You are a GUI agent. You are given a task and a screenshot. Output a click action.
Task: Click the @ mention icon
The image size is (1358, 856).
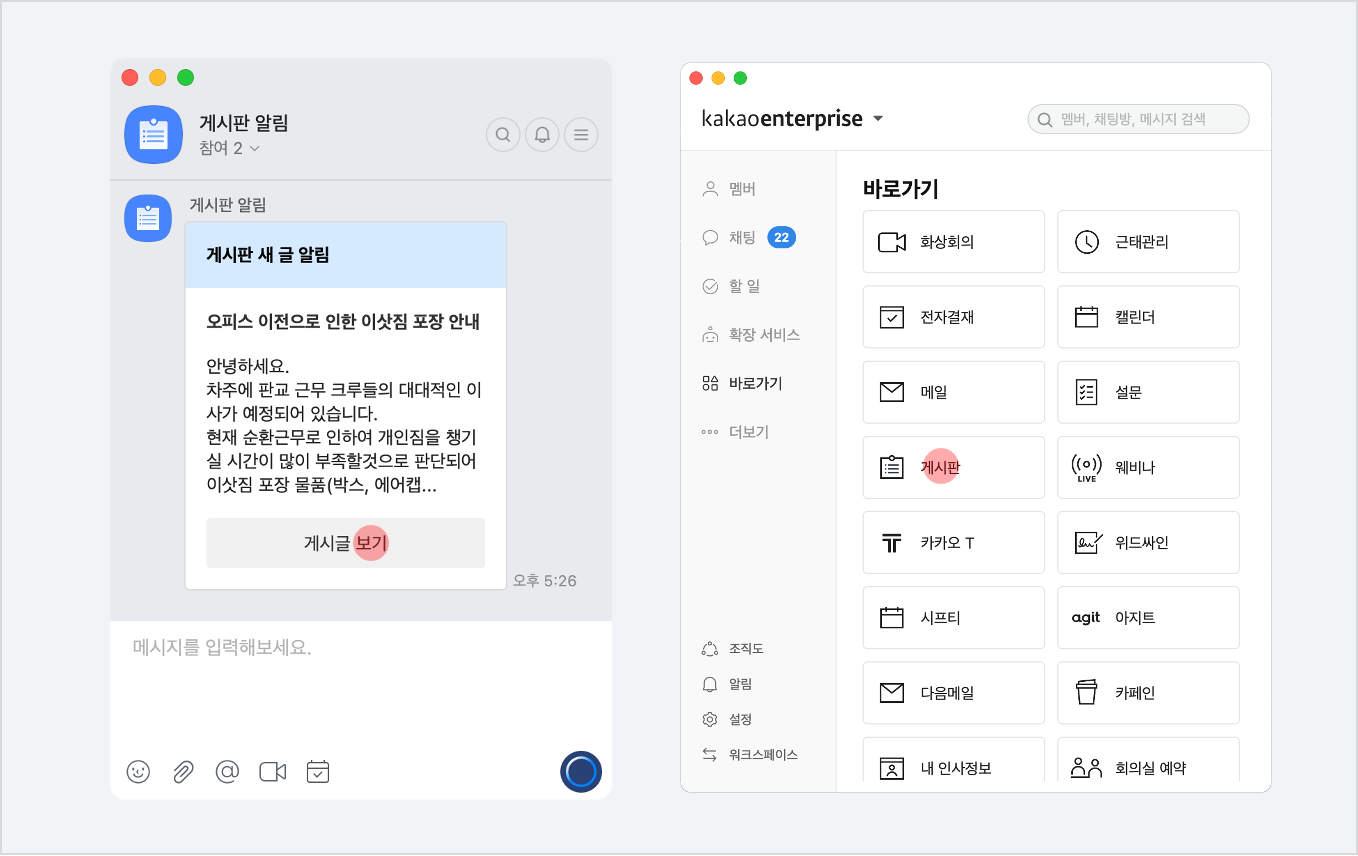click(x=228, y=771)
